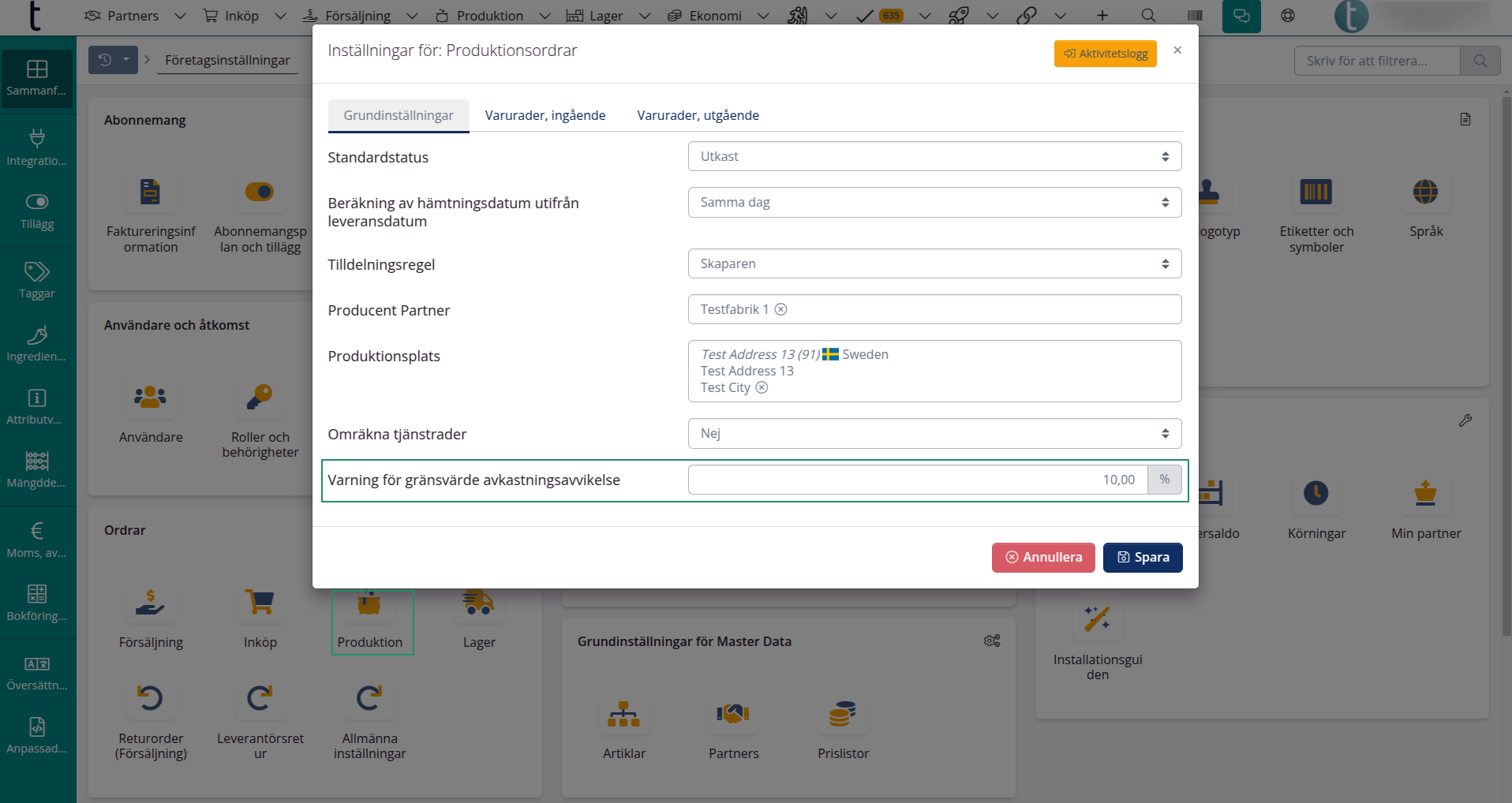Switch to Varurader, ingående tab

tap(545, 115)
